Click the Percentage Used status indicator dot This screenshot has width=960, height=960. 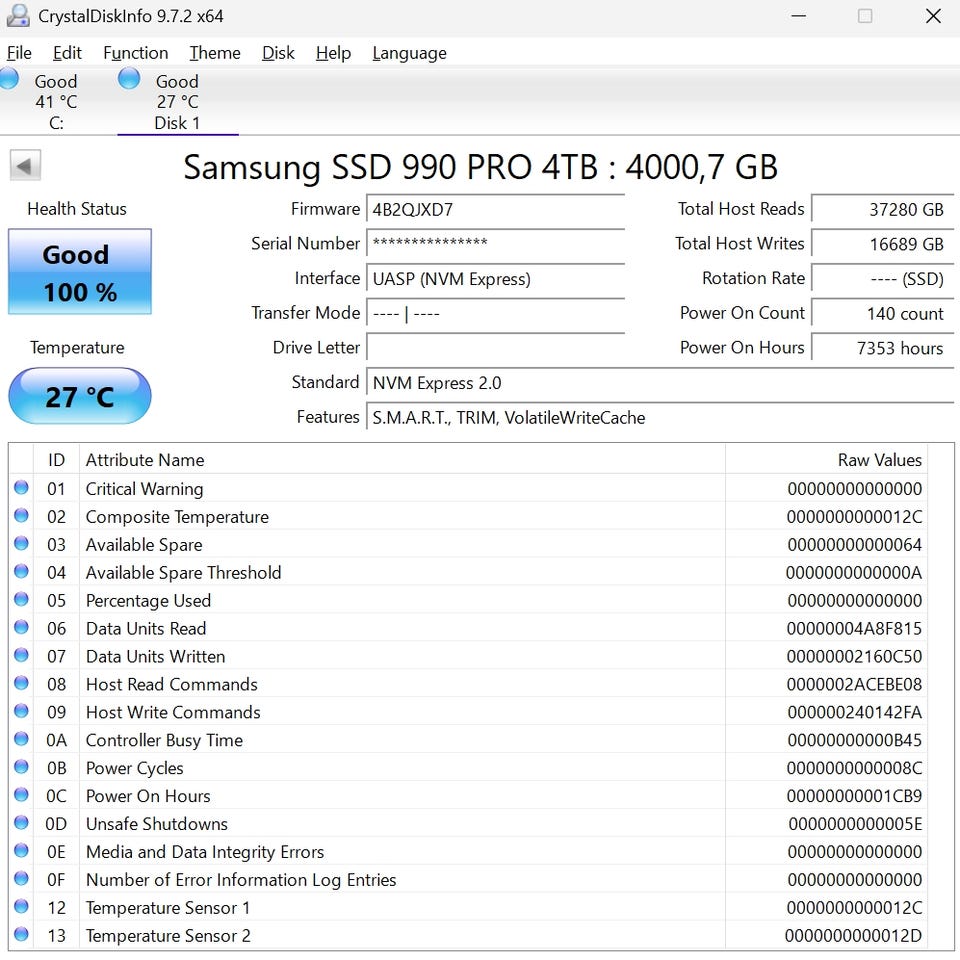pyautogui.click(x=21, y=600)
